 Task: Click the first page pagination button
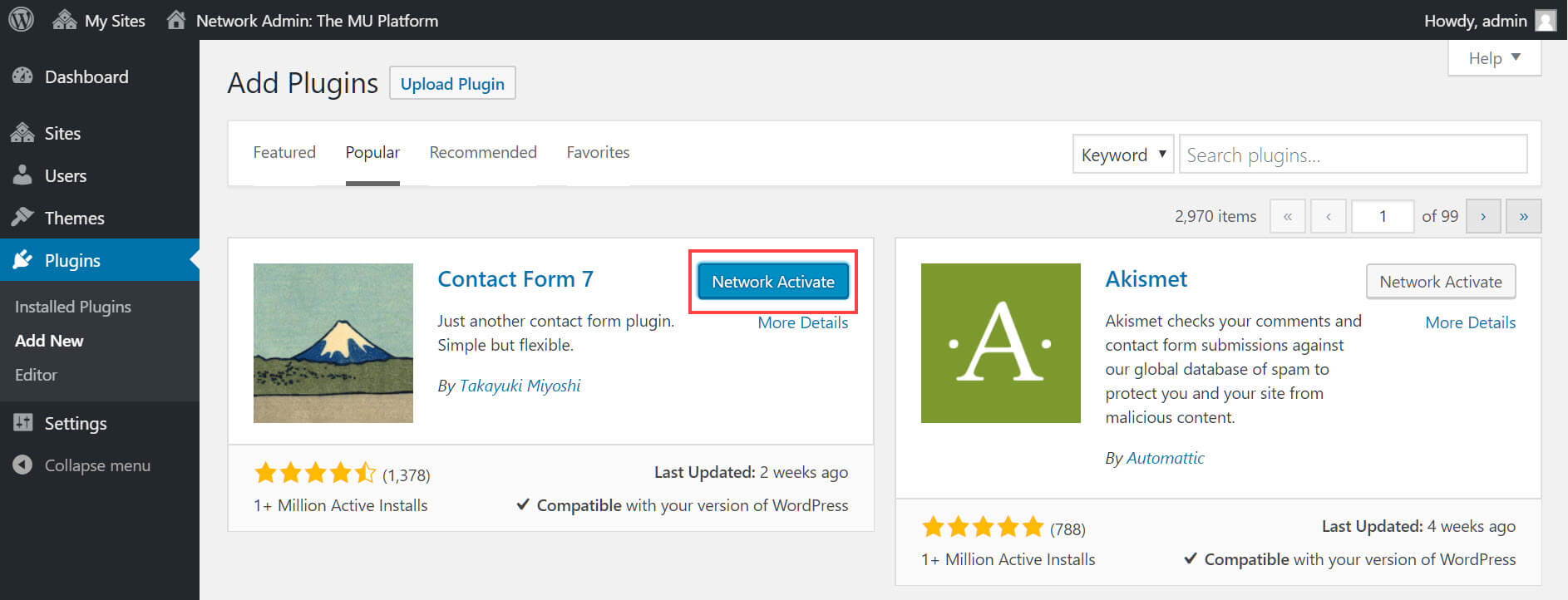[1288, 216]
